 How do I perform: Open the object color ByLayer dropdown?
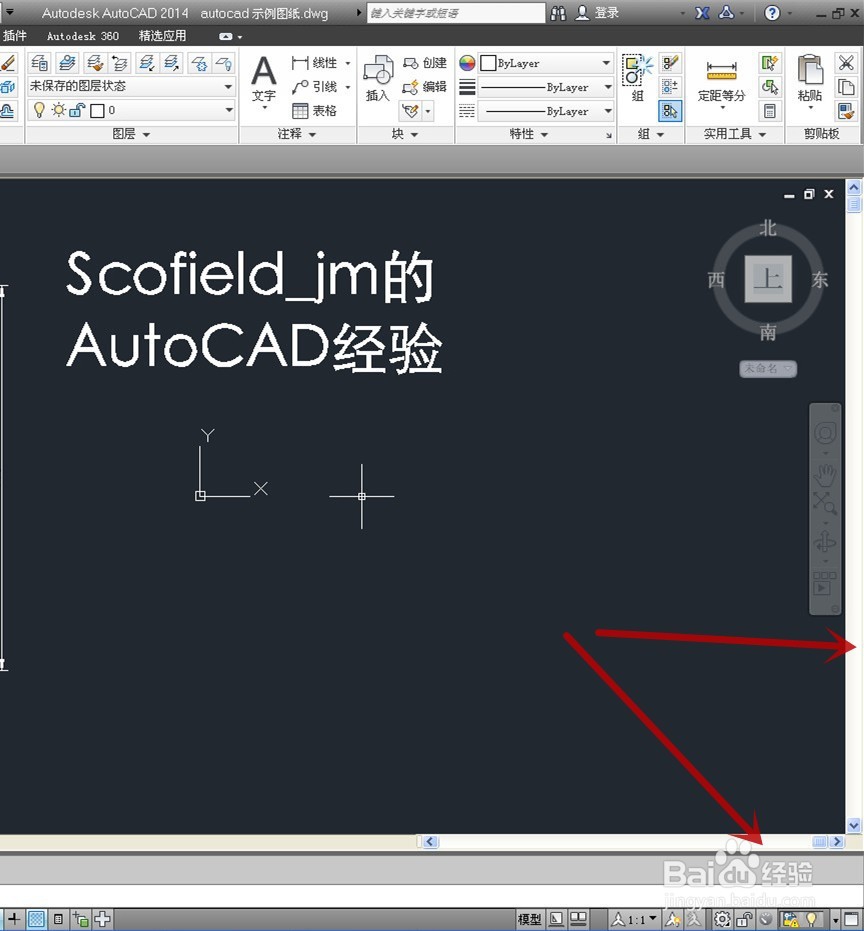pos(546,62)
